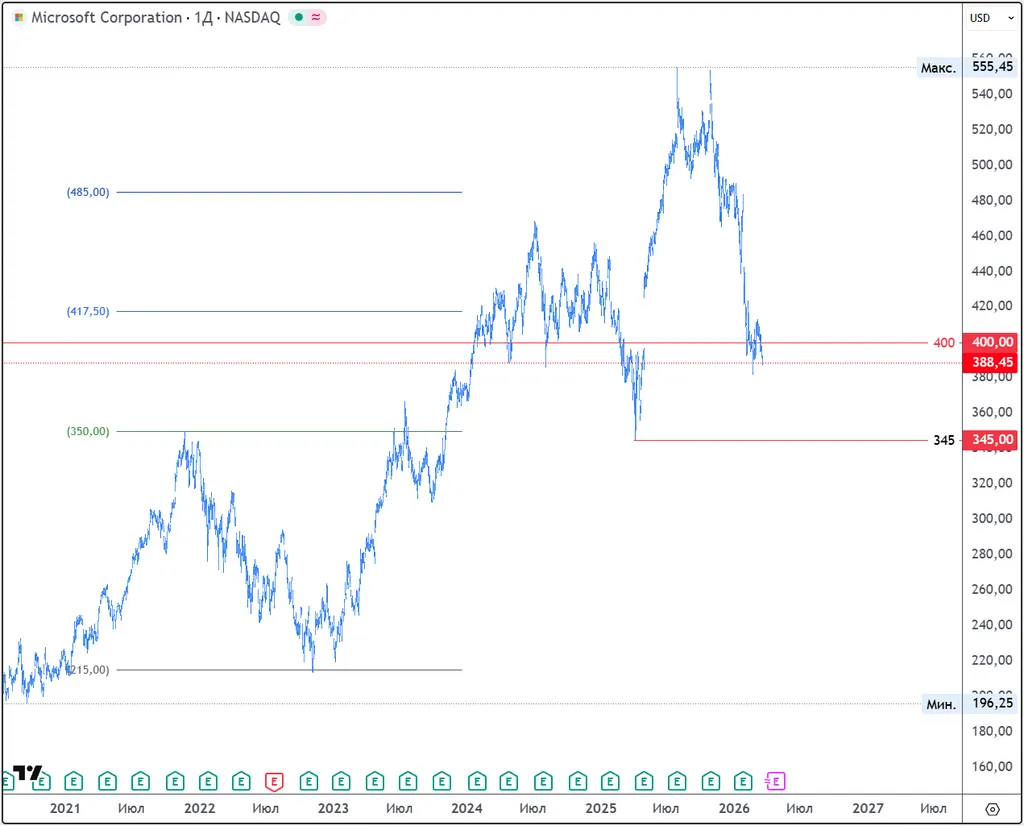1024x826 pixels.
Task: Click the red 400,00 price label on the axis
Action: pos(990,342)
